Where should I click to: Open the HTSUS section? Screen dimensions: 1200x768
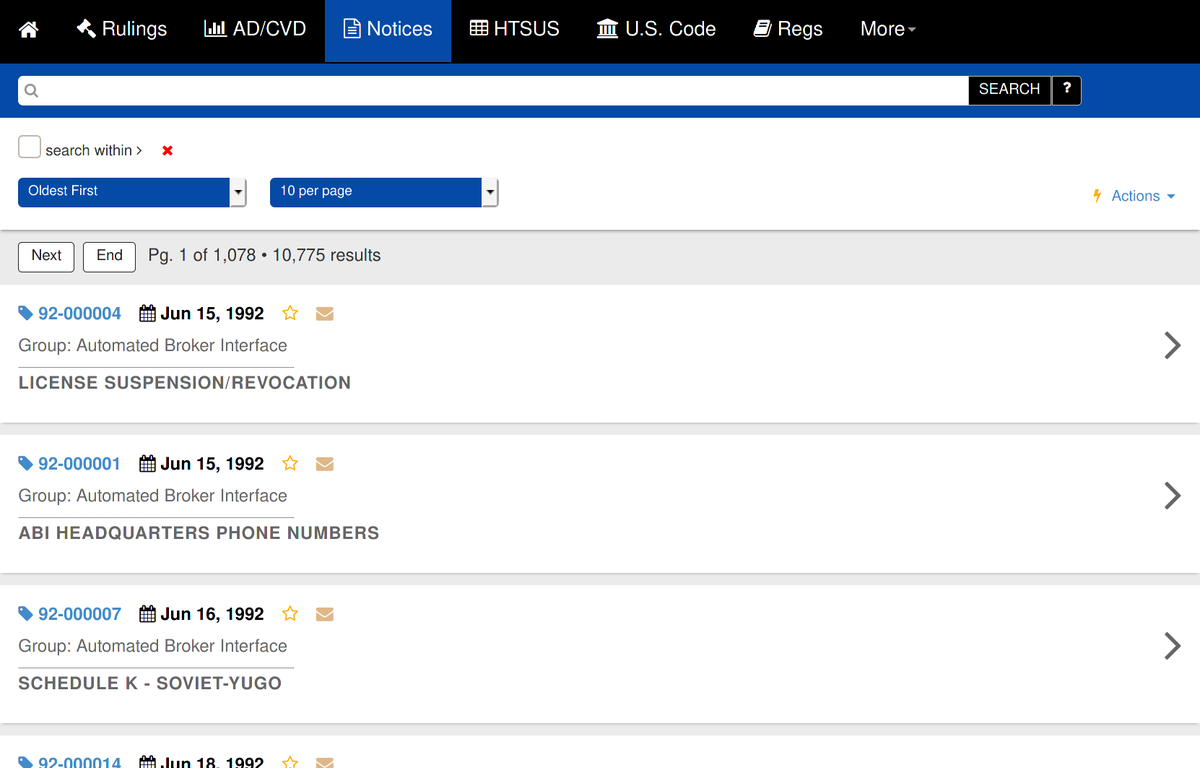pos(514,29)
